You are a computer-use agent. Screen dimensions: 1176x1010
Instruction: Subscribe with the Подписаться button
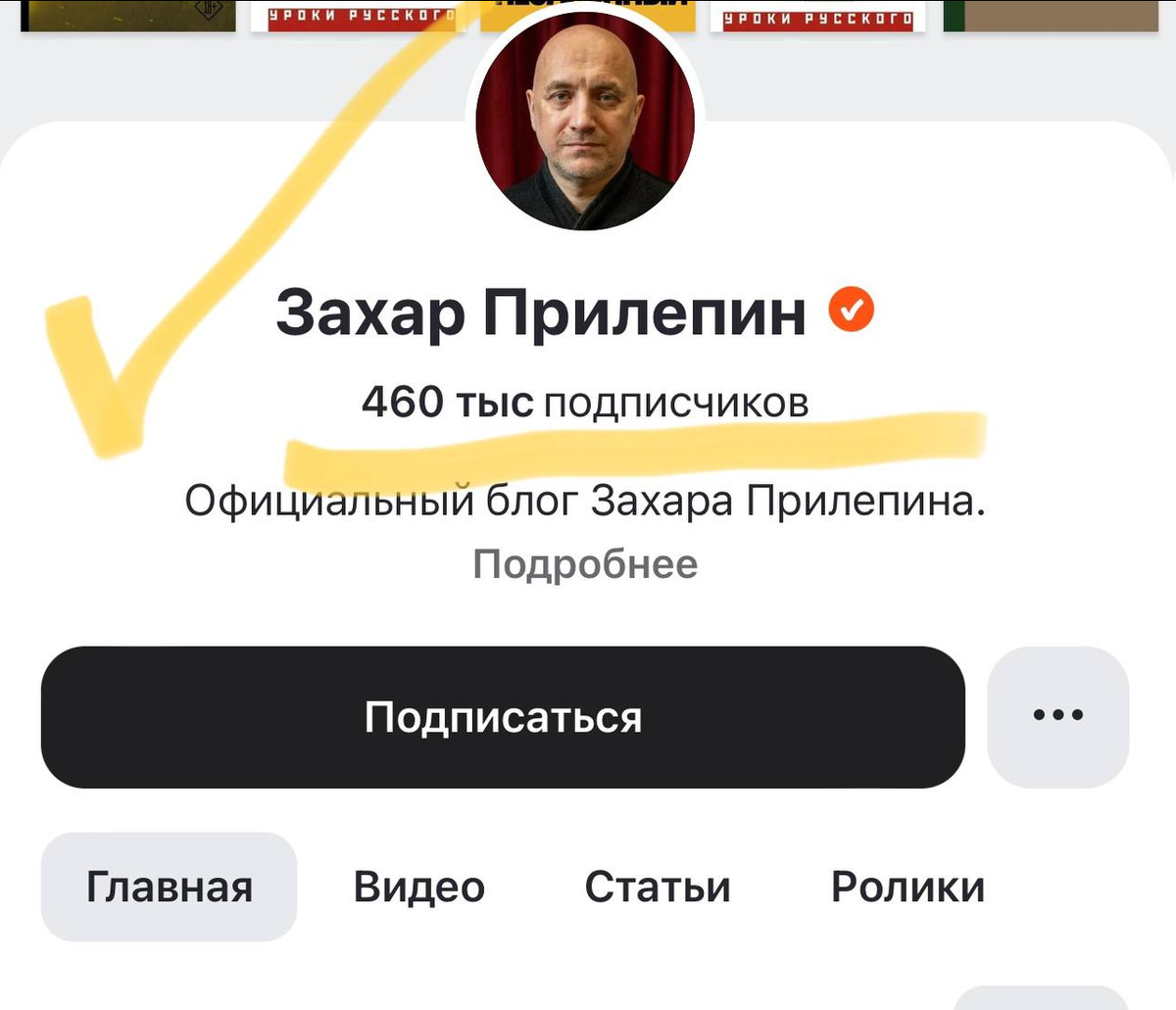click(x=503, y=717)
